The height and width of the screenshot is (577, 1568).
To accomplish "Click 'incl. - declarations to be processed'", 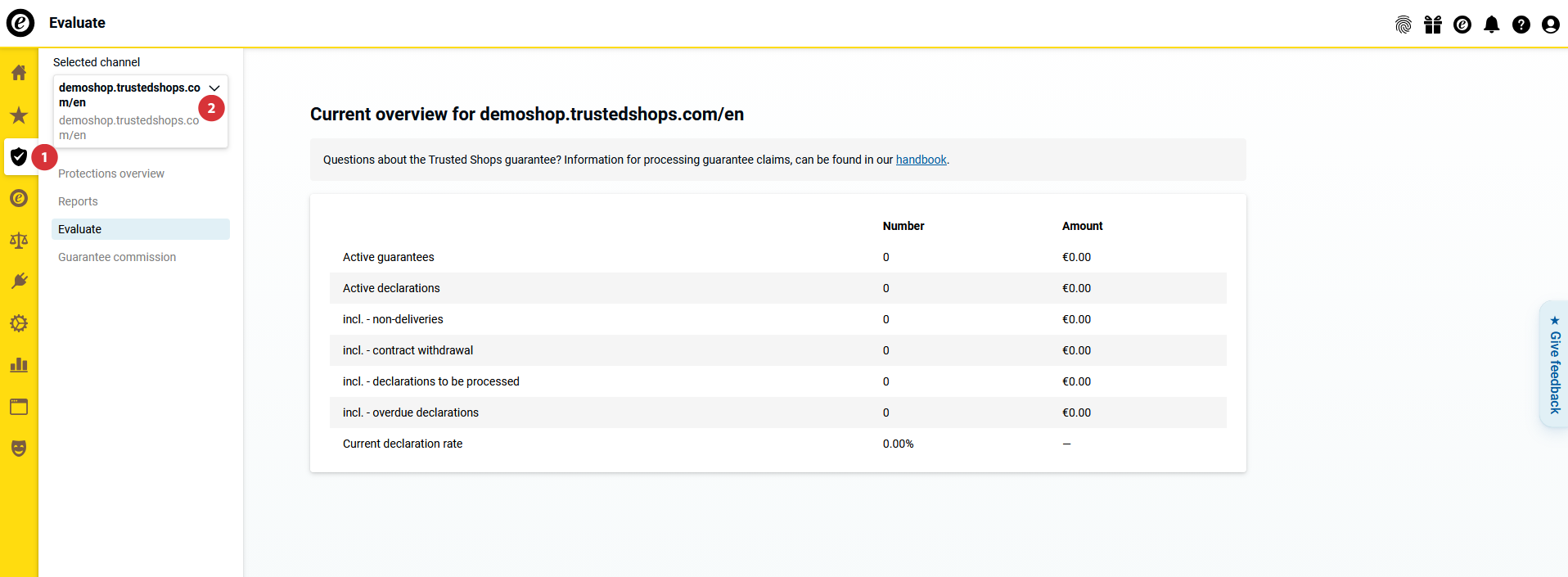I will pyautogui.click(x=431, y=381).
